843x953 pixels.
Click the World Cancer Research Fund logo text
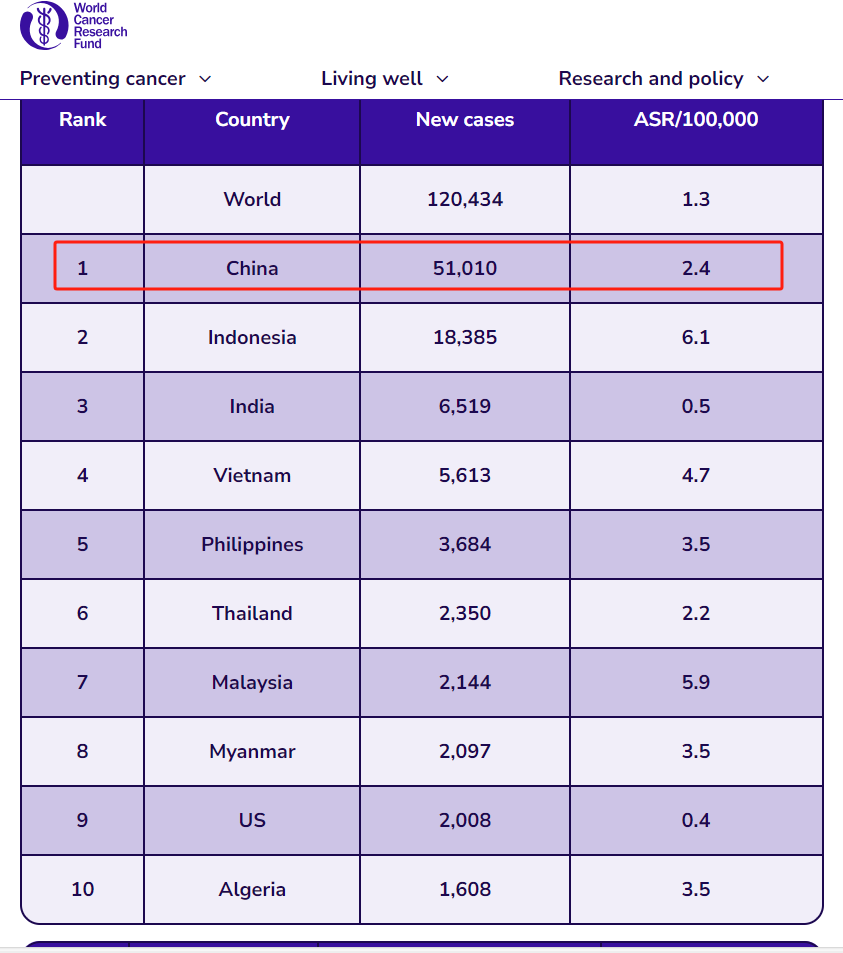point(100,26)
